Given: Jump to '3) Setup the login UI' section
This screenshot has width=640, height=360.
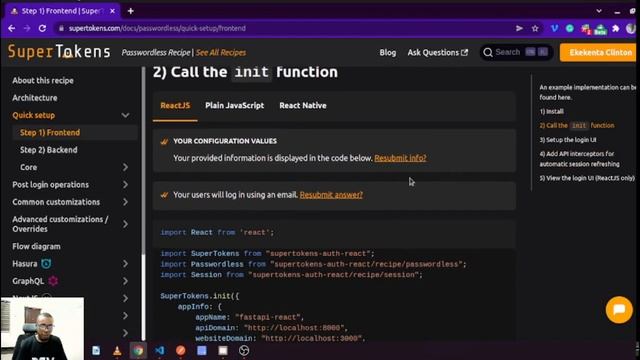Looking at the screenshot, I should (x=568, y=140).
